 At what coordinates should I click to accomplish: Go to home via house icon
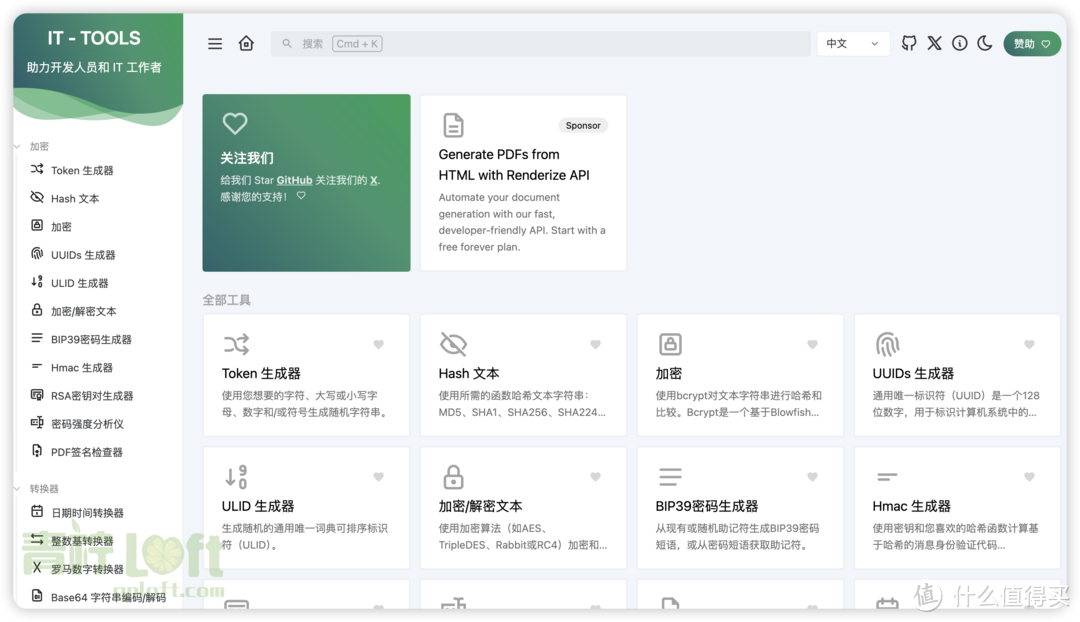click(246, 44)
